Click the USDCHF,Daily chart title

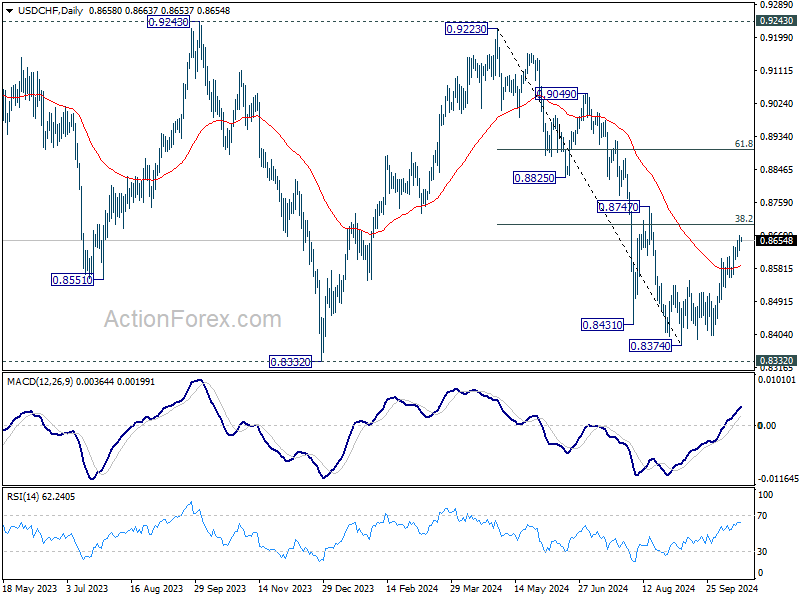point(51,10)
